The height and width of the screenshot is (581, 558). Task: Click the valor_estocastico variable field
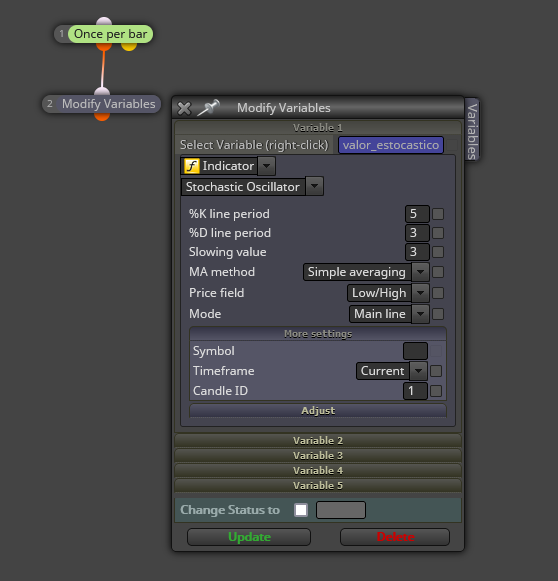click(391, 145)
